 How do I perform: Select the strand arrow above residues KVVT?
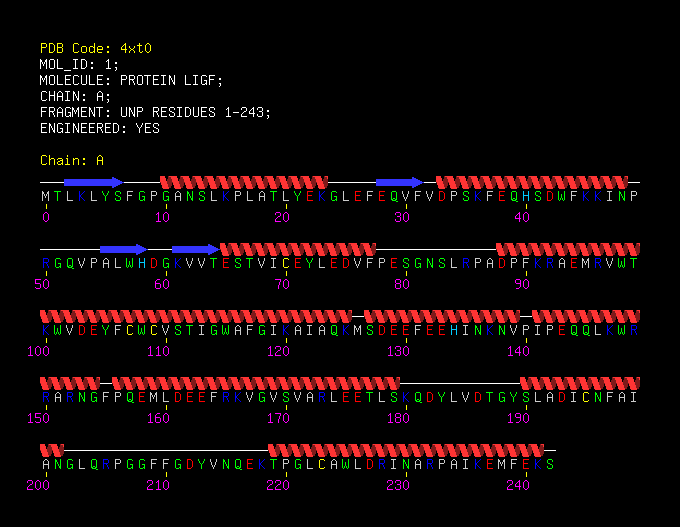click(196, 249)
